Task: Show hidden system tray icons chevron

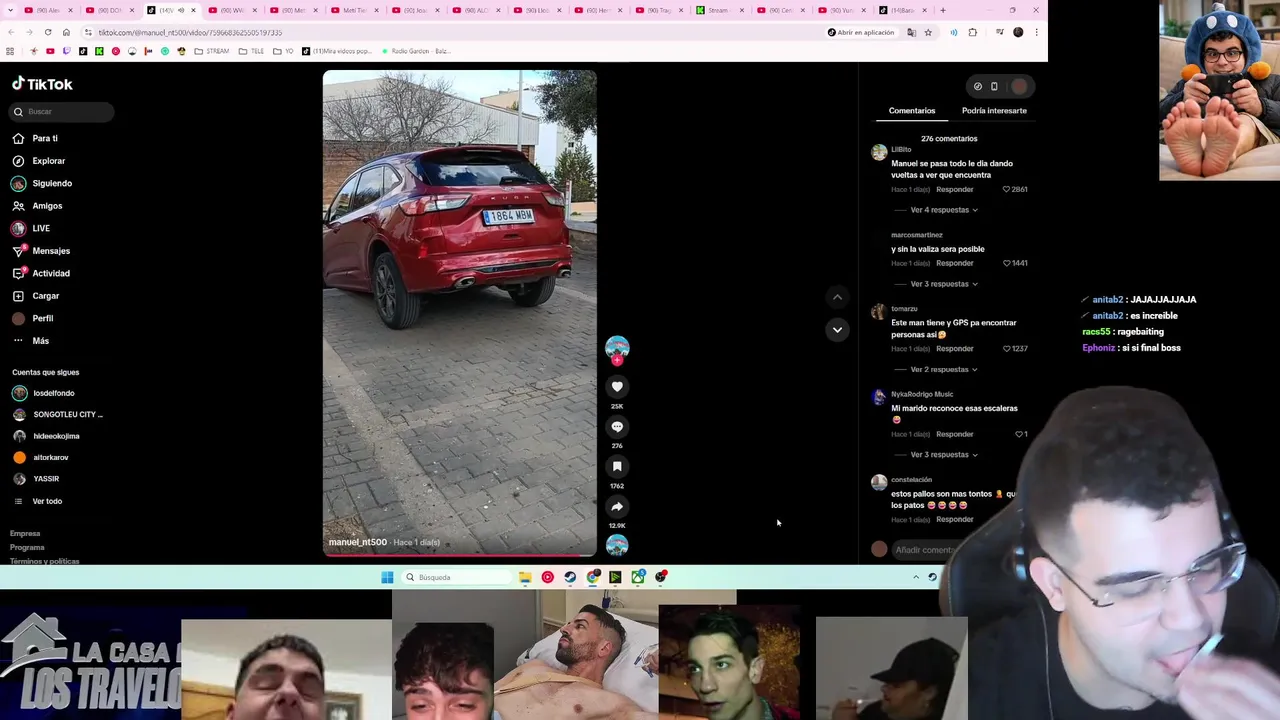Action: (915, 577)
